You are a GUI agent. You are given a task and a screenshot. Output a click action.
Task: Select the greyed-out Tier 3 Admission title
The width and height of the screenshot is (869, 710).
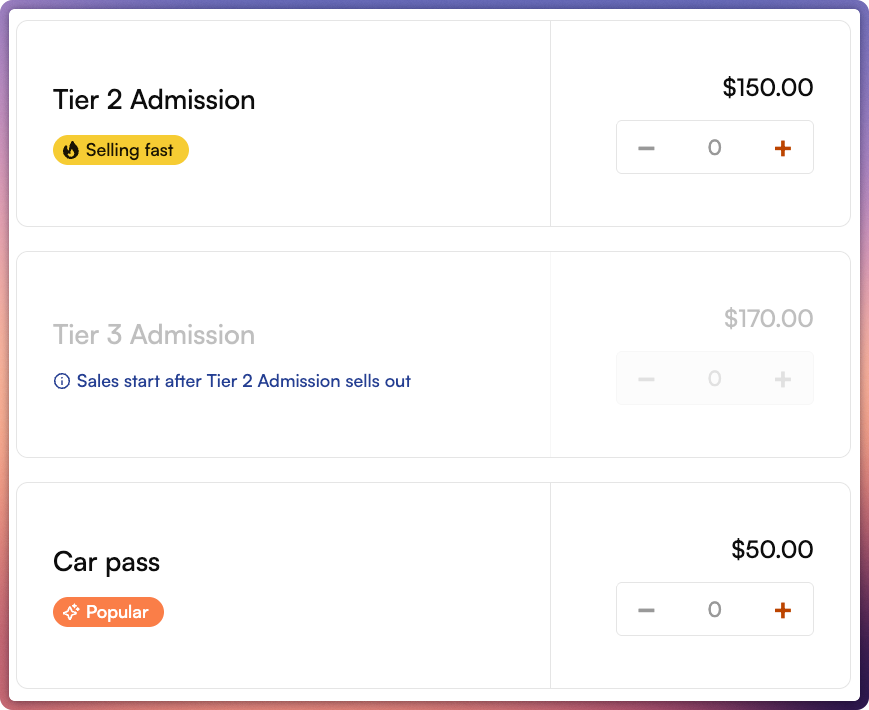coord(154,334)
